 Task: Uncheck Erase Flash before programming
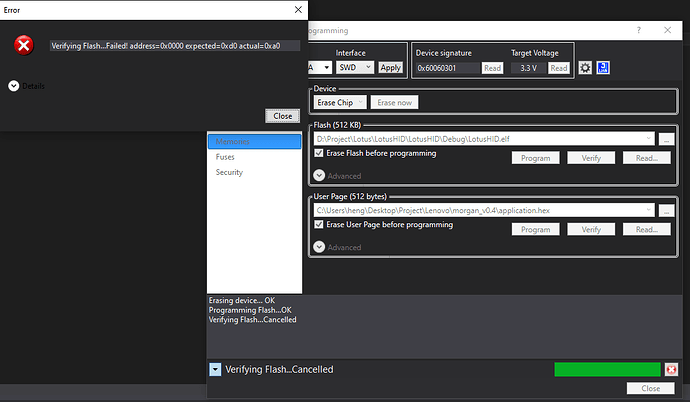pos(320,154)
